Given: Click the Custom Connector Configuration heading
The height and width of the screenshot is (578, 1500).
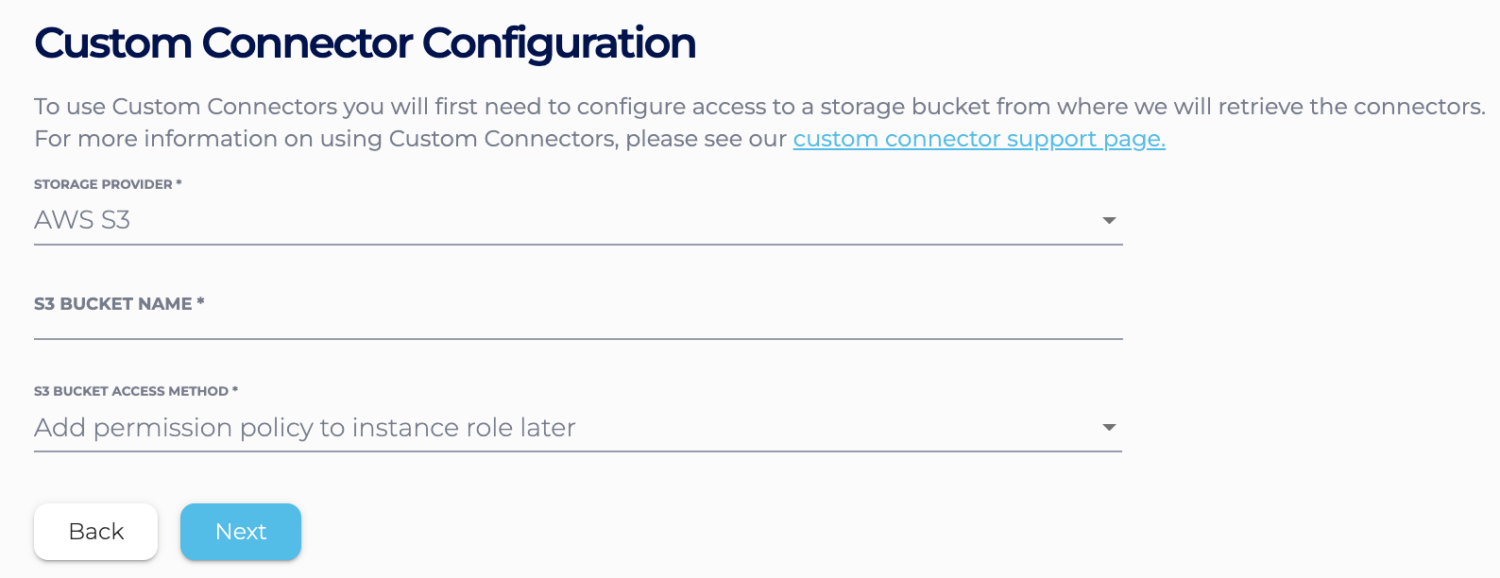Looking at the screenshot, I should tap(364, 42).
